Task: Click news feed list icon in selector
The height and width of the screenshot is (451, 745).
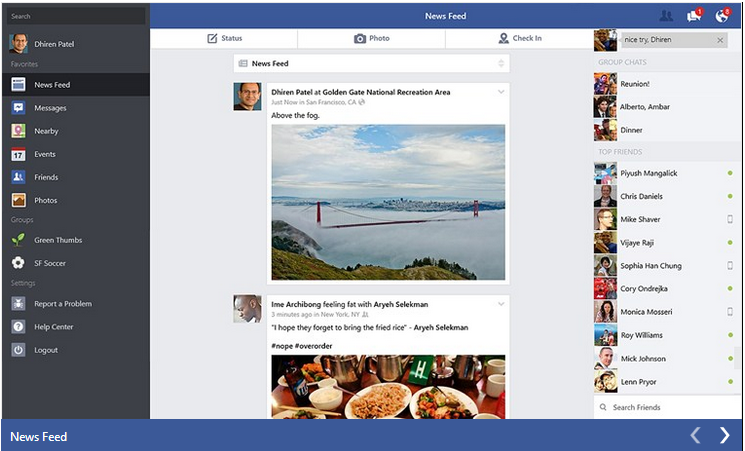Action: [243, 63]
